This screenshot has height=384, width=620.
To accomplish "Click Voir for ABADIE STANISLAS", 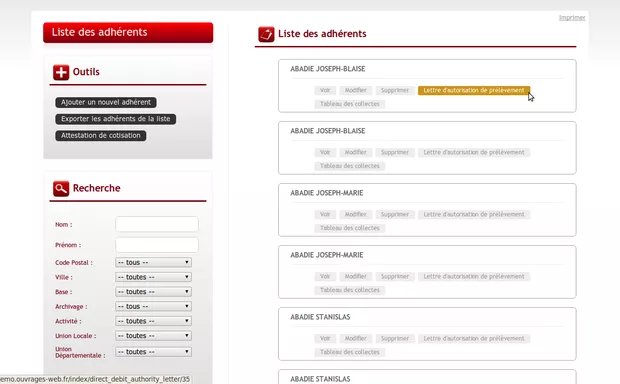I will coord(325,339).
